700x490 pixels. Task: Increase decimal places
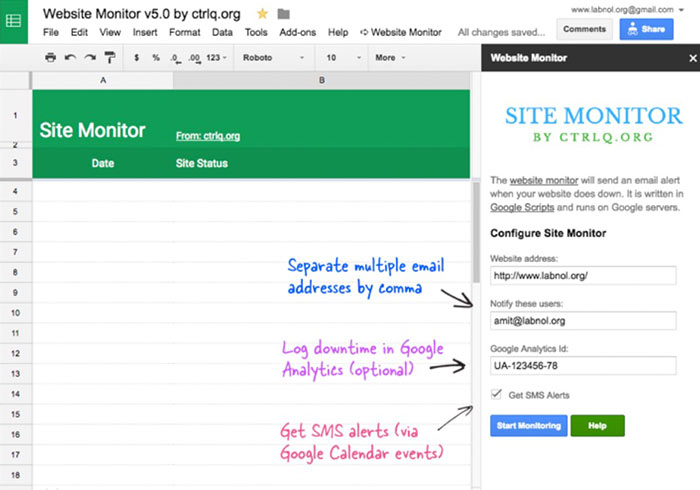tap(195, 58)
